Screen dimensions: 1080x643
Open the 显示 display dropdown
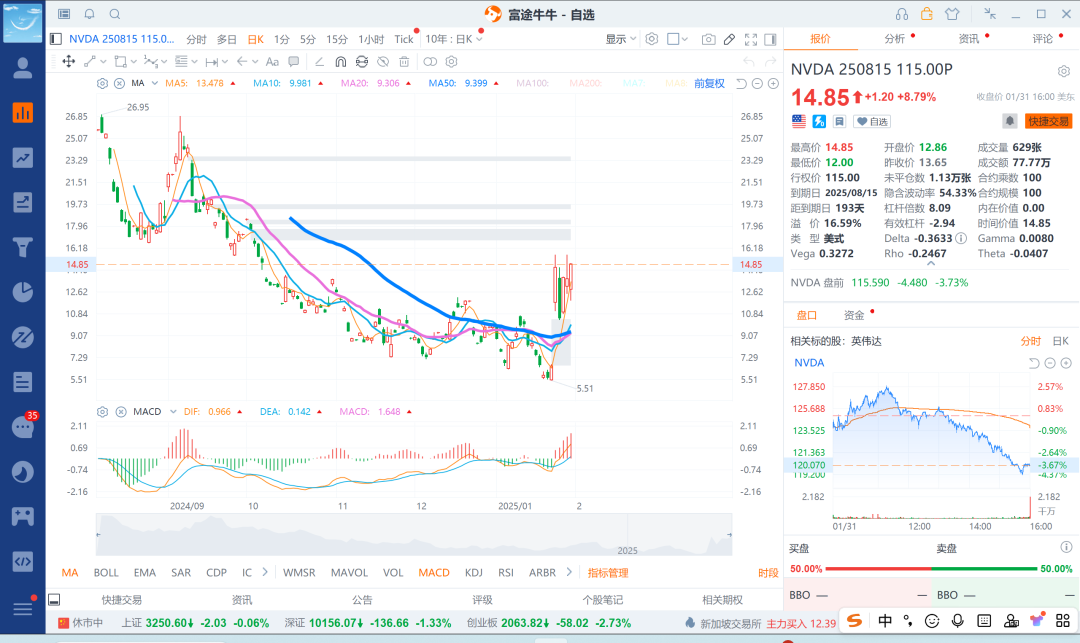click(621, 39)
